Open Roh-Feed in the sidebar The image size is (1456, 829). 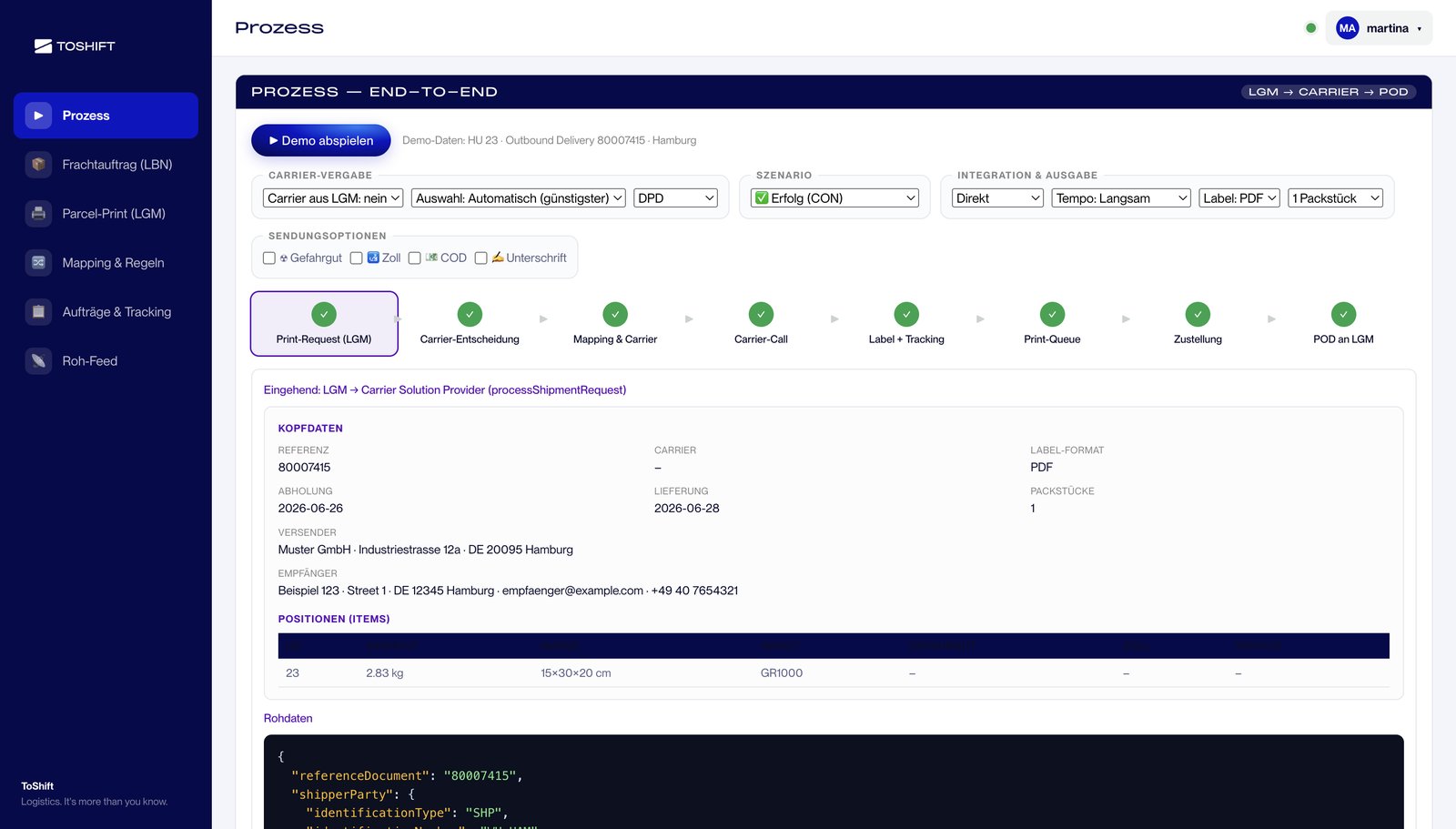(x=106, y=361)
